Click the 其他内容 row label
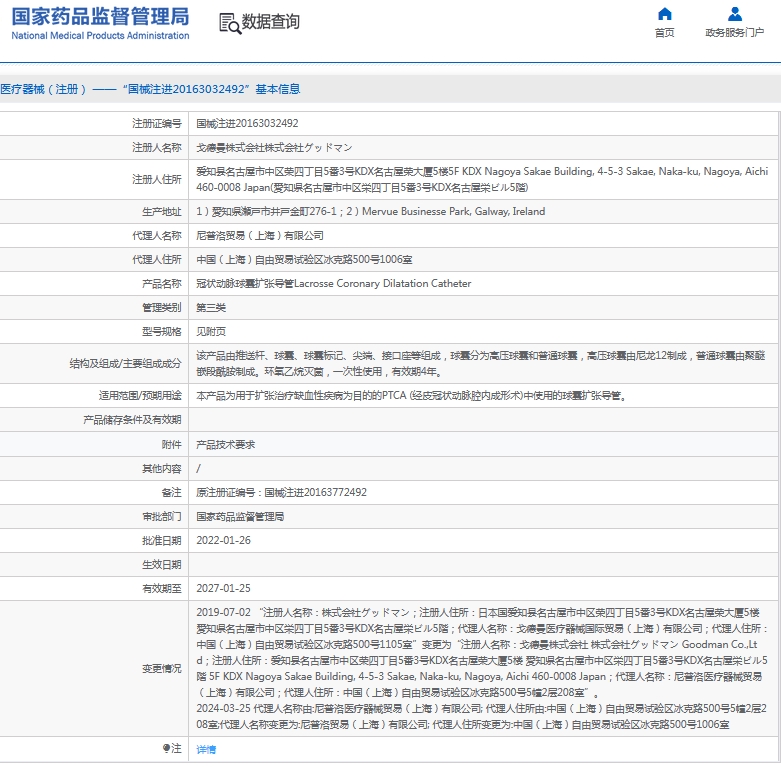 coord(161,469)
